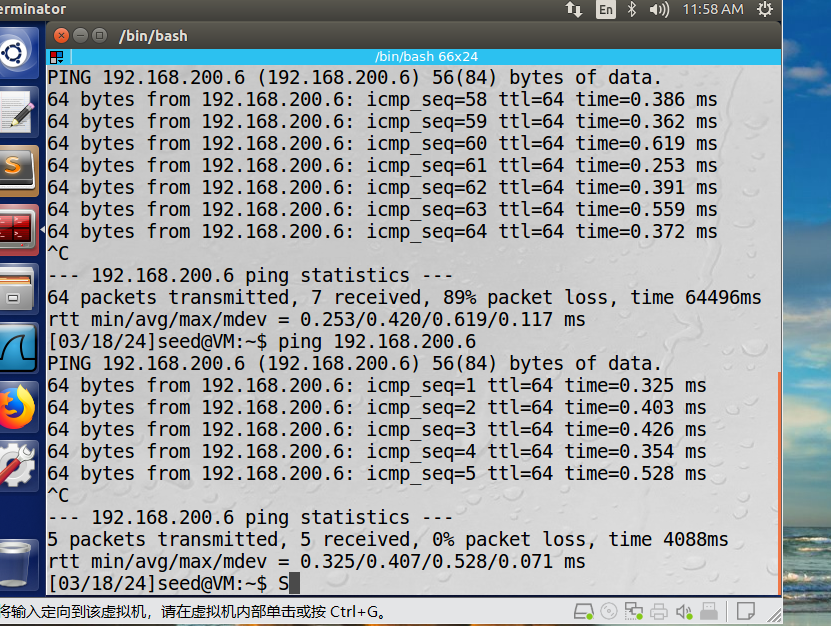Click the 'ping 192.168.200.6' command text
The height and width of the screenshot is (626, 831).
click(x=377, y=342)
